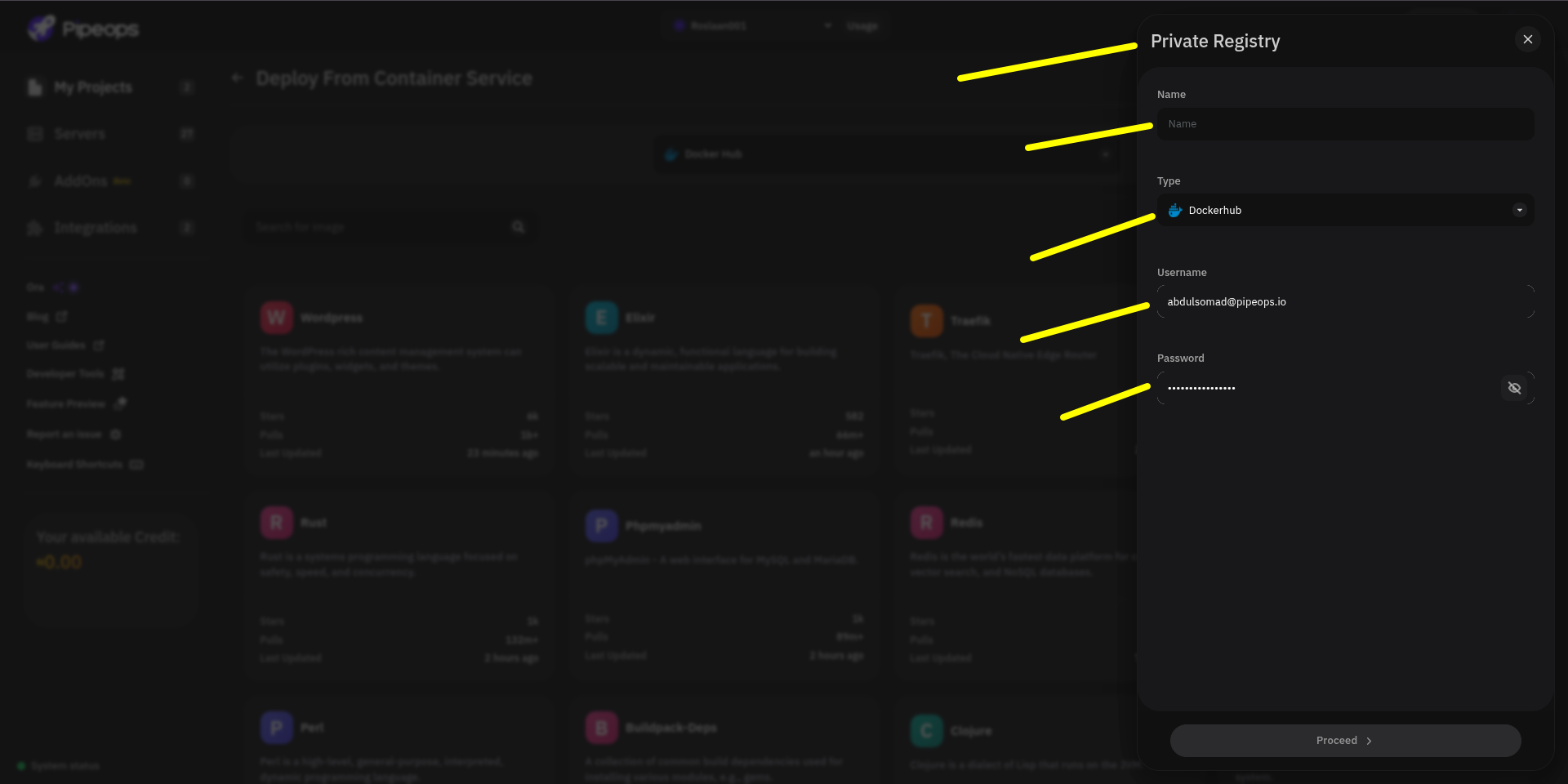Open Integrations in the sidebar
Image resolution: width=1568 pixels, height=784 pixels.
pos(110,228)
